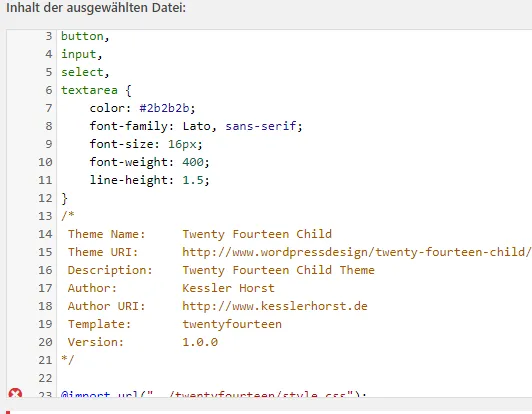Image resolution: width=532 pixels, height=414 pixels.
Task: Click the Author URI kesslerhorst.de URL
Action: point(275,306)
